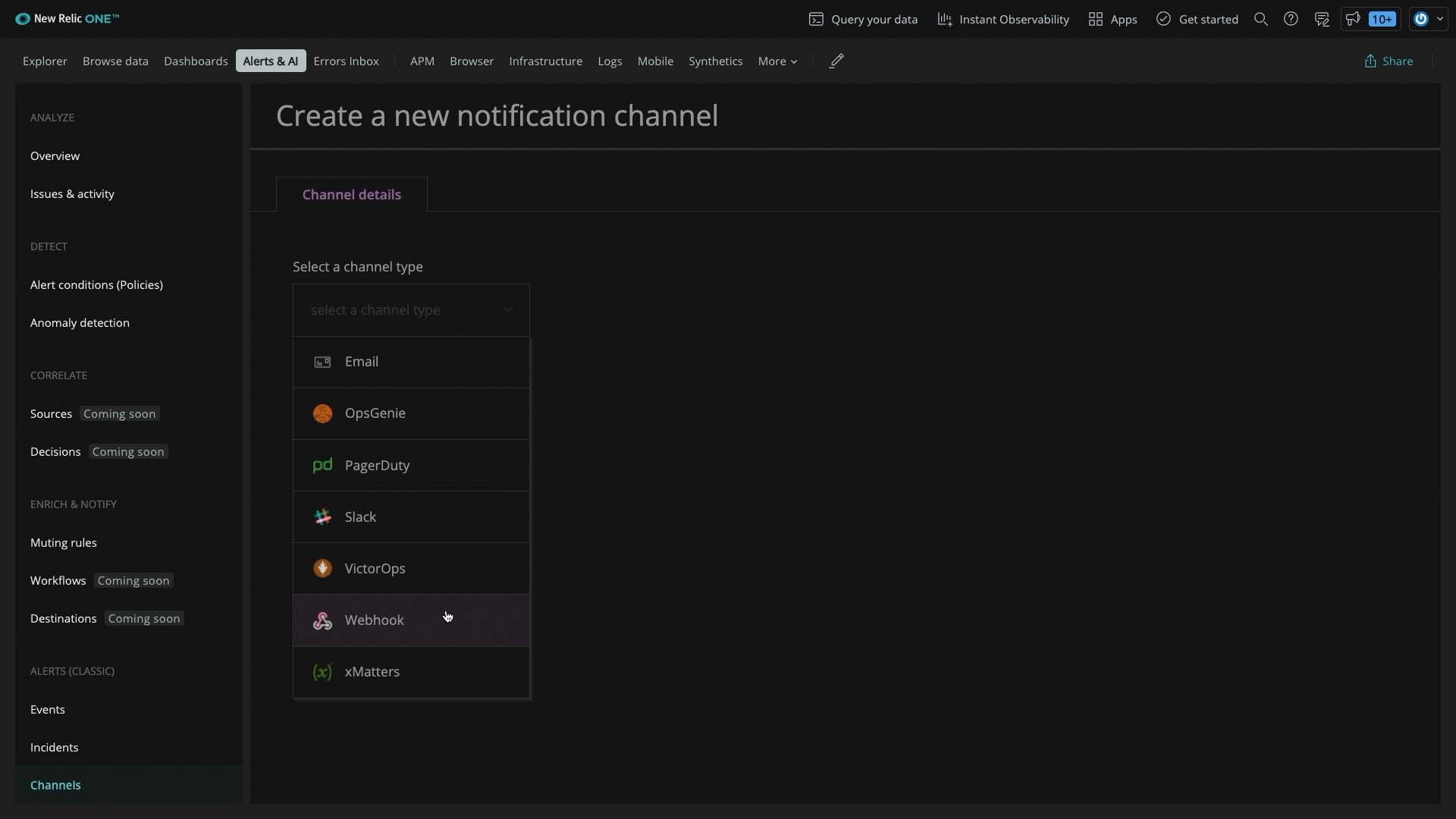This screenshot has width=1456, height=819.
Task: Choose Email channel type
Action: (411, 362)
